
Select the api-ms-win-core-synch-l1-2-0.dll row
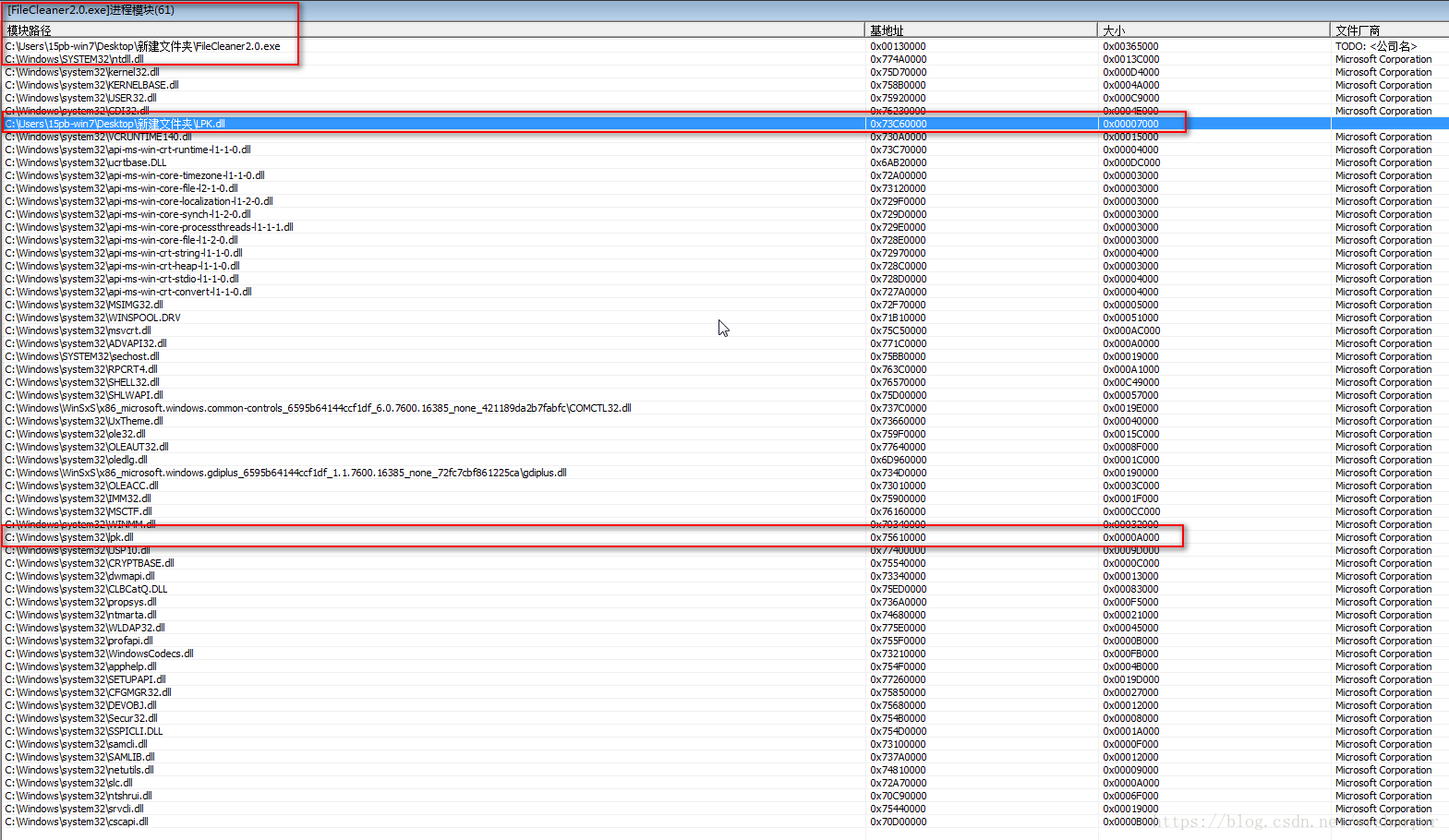724,214
